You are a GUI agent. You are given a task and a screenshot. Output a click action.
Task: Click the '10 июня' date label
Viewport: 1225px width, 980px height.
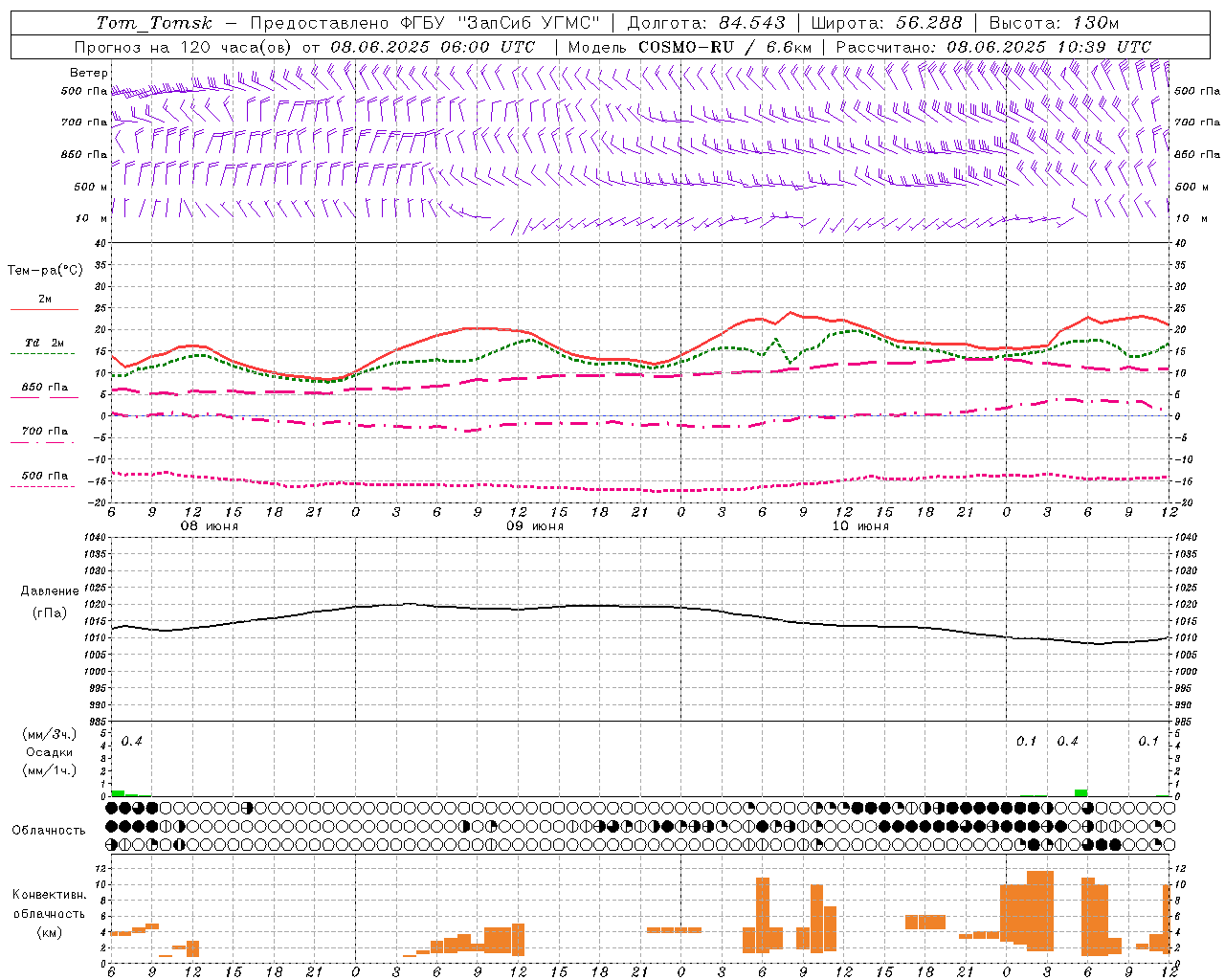[x=860, y=526]
